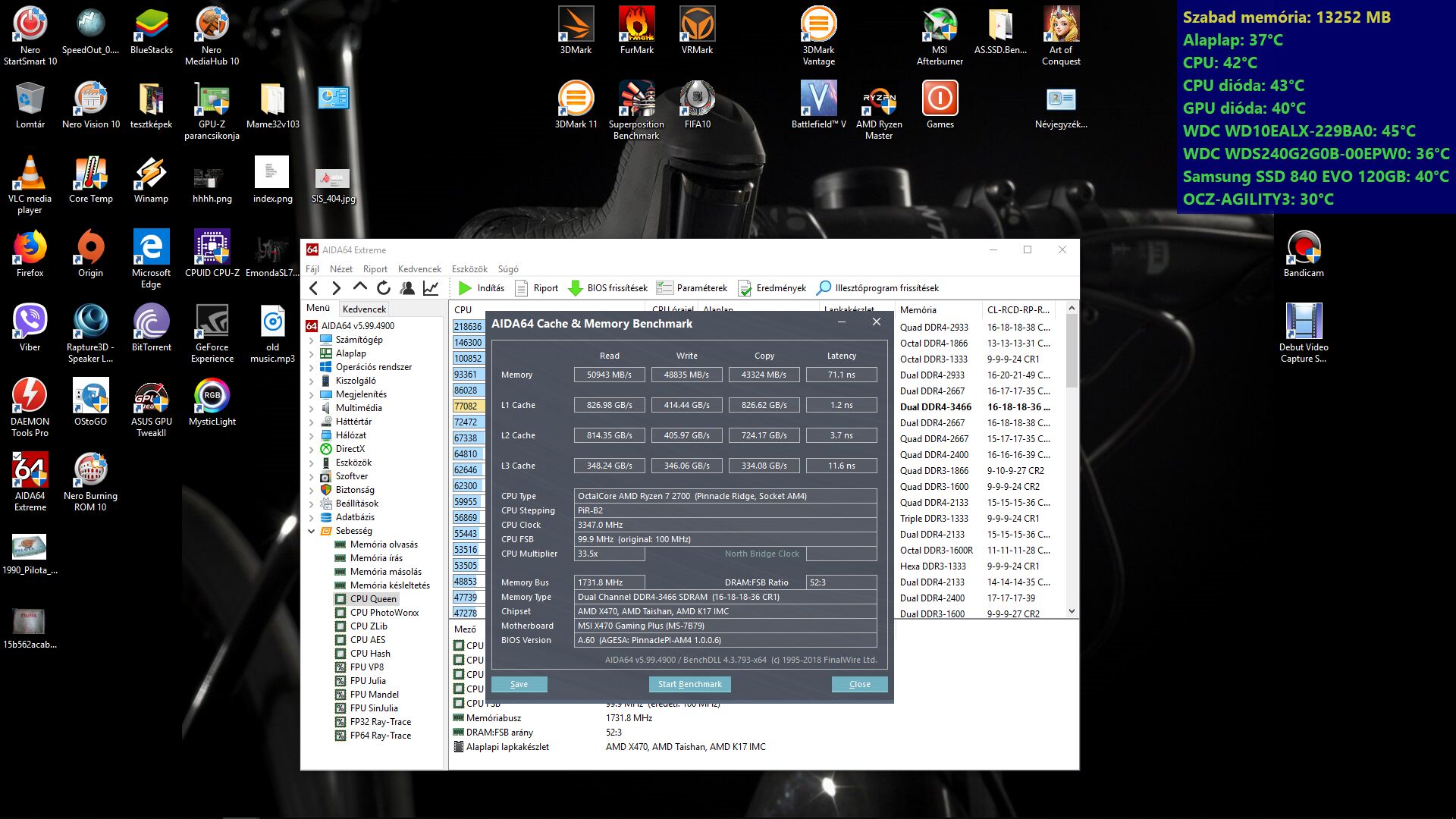Open Paraméterek in the toolbar
Image resolution: width=1456 pixels, height=819 pixels.
(692, 288)
